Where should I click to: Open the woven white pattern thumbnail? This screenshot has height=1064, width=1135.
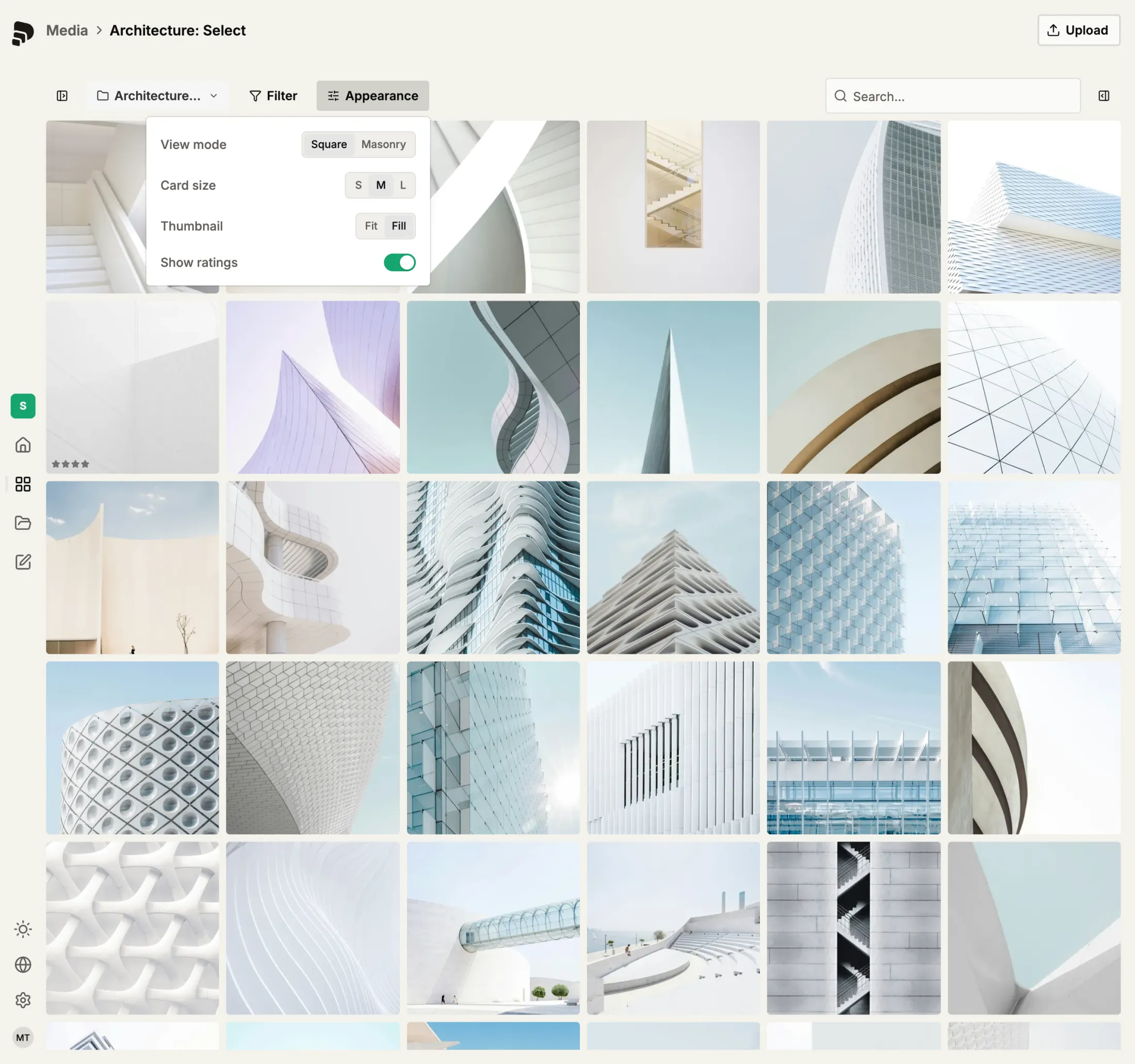[x=133, y=929]
